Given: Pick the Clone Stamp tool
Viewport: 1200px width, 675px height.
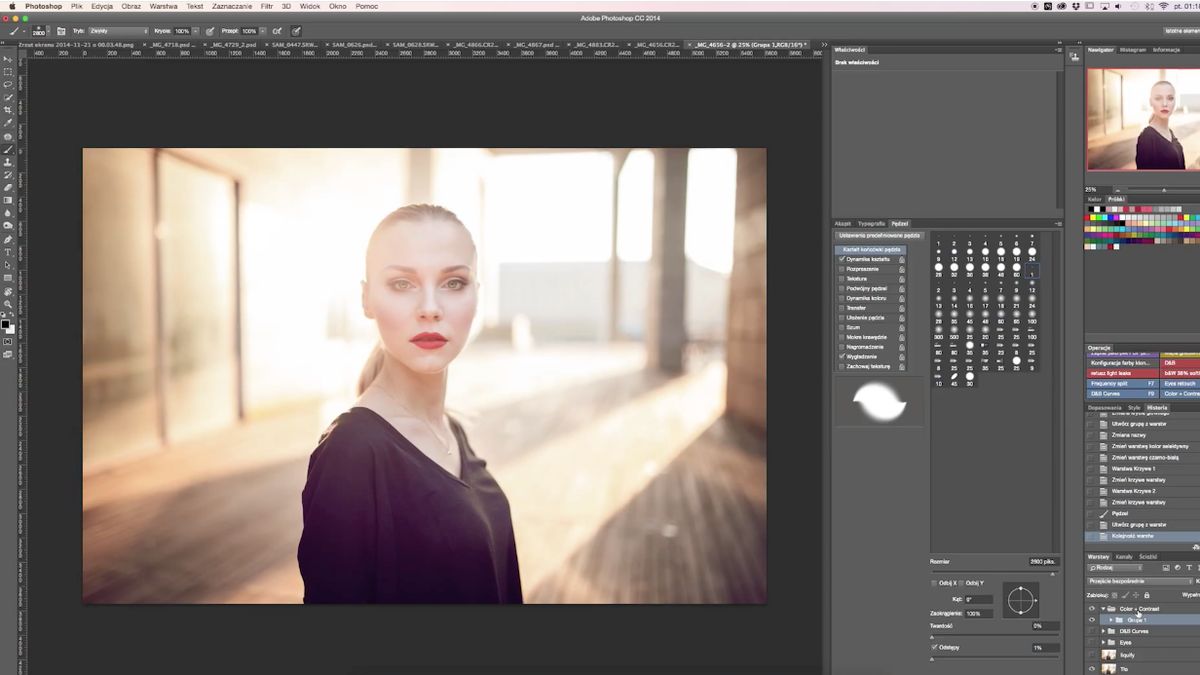Looking at the screenshot, I should 8,162.
